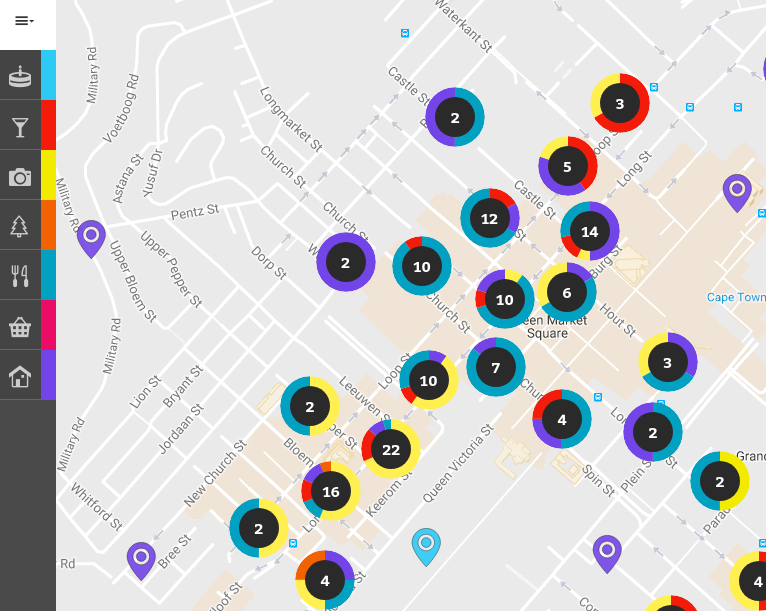Image resolution: width=767 pixels, height=611 pixels.
Task: Click bus stop icon near Waterkant St
Action: (405, 33)
